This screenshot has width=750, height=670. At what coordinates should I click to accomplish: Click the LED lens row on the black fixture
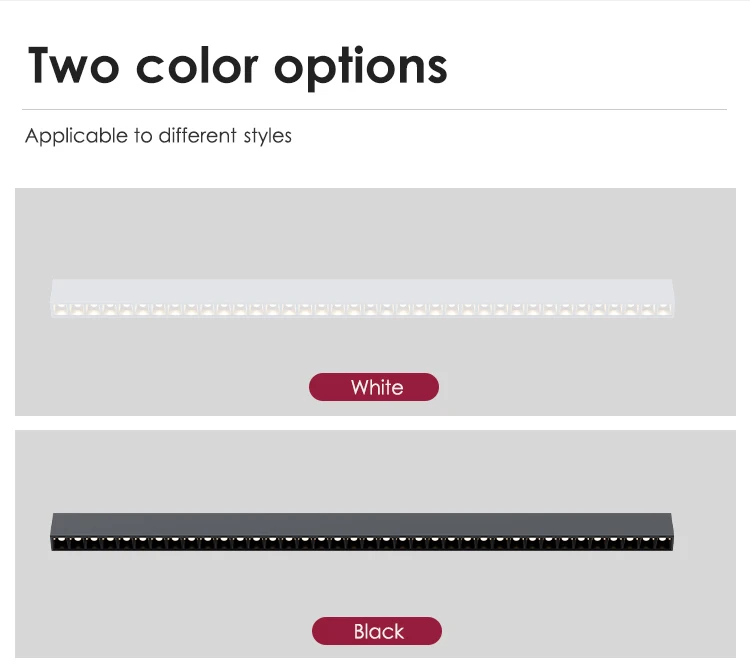363,542
